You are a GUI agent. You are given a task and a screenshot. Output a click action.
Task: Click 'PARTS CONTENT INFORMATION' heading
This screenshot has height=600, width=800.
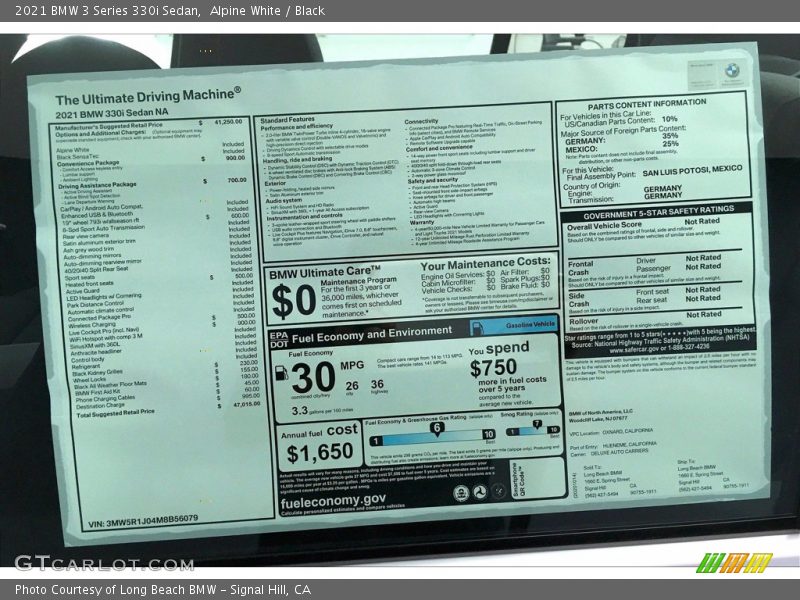(x=647, y=104)
